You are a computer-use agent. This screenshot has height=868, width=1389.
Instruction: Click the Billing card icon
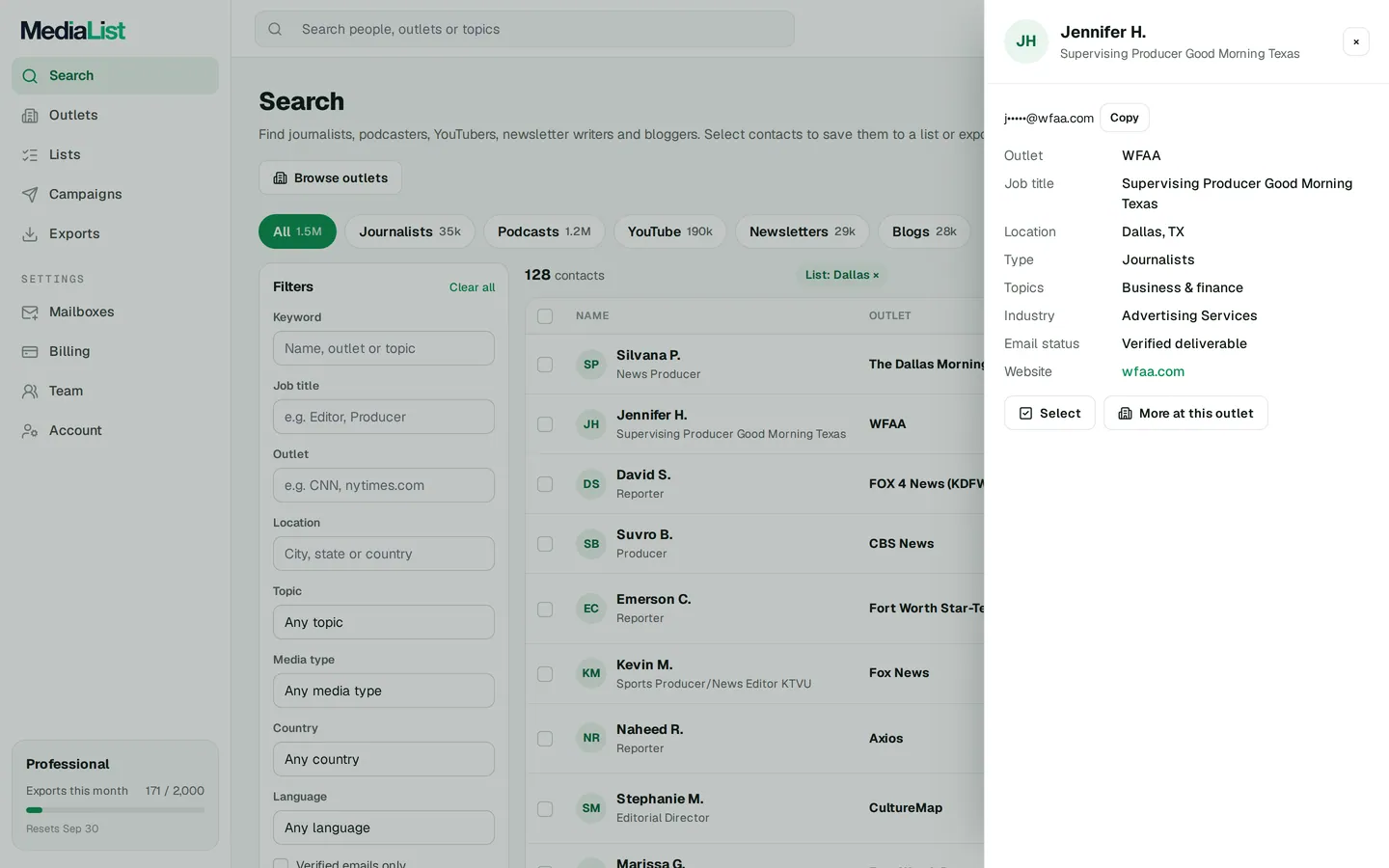(x=30, y=352)
